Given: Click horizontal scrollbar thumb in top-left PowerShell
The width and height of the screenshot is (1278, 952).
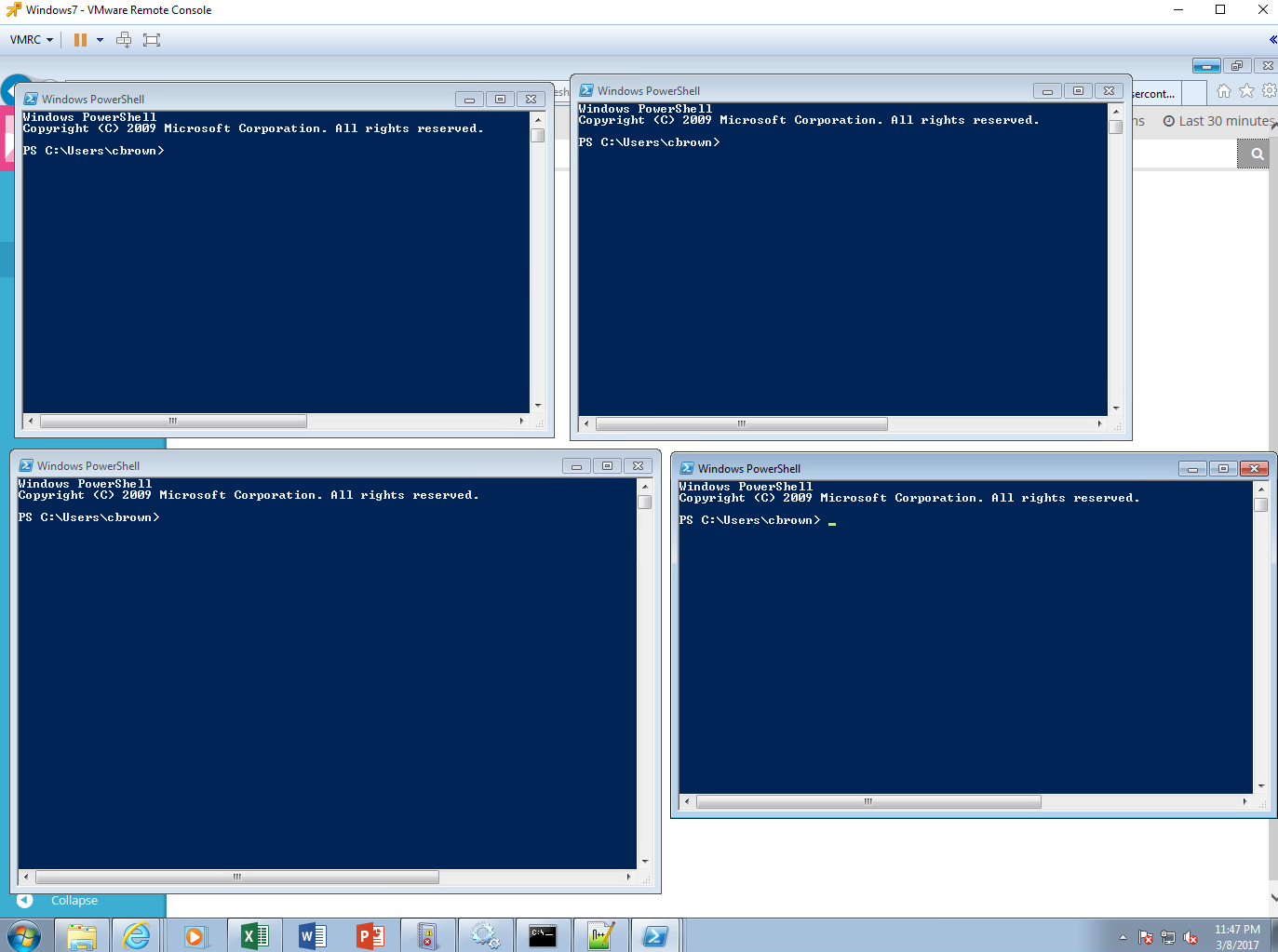Looking at the screenshot, I should (x=173, y=422).
